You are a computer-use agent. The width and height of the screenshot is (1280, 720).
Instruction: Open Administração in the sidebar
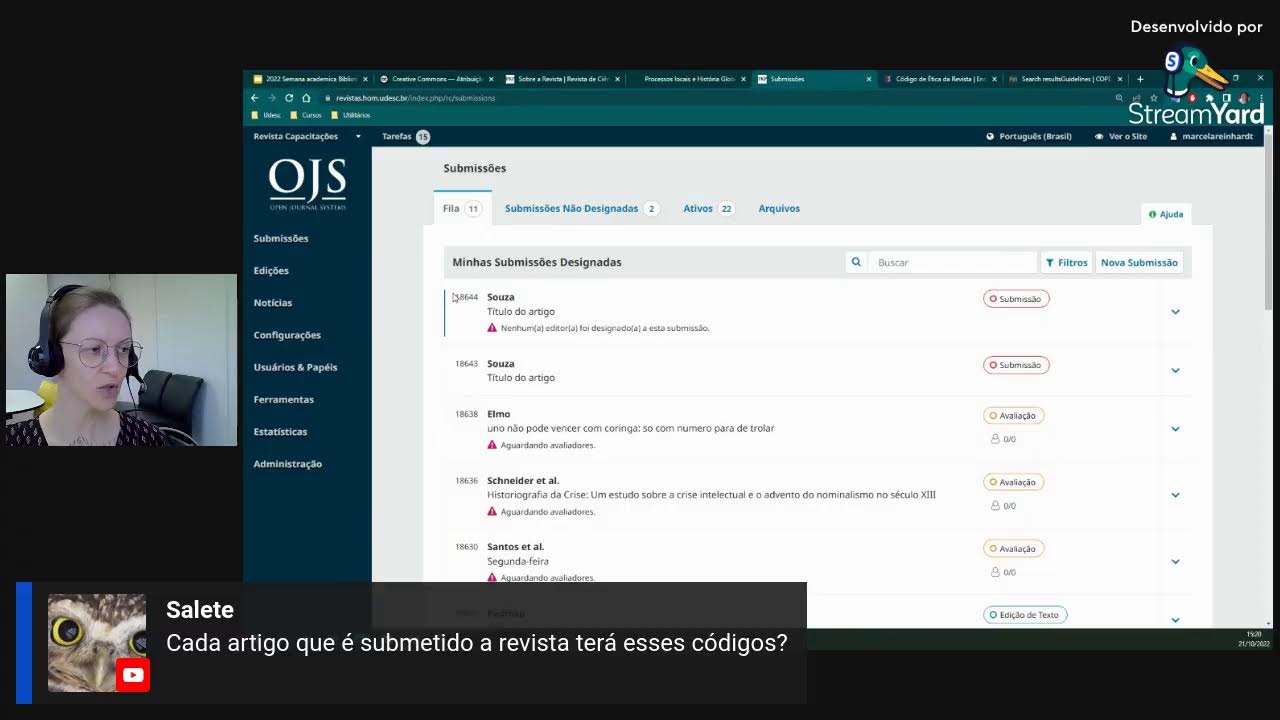tap(288, 464)
